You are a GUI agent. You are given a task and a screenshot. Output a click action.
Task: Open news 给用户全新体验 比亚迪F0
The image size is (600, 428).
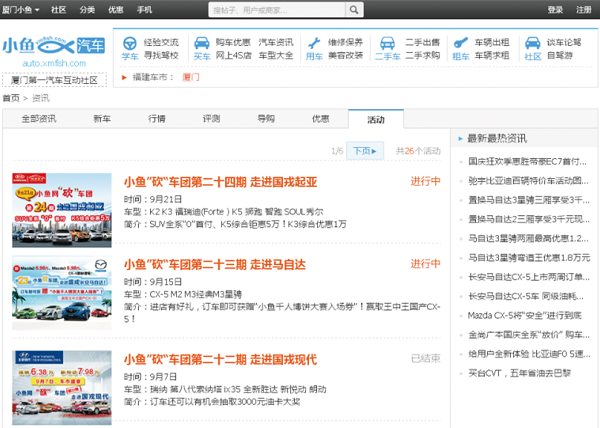click(x=529, y=354)
